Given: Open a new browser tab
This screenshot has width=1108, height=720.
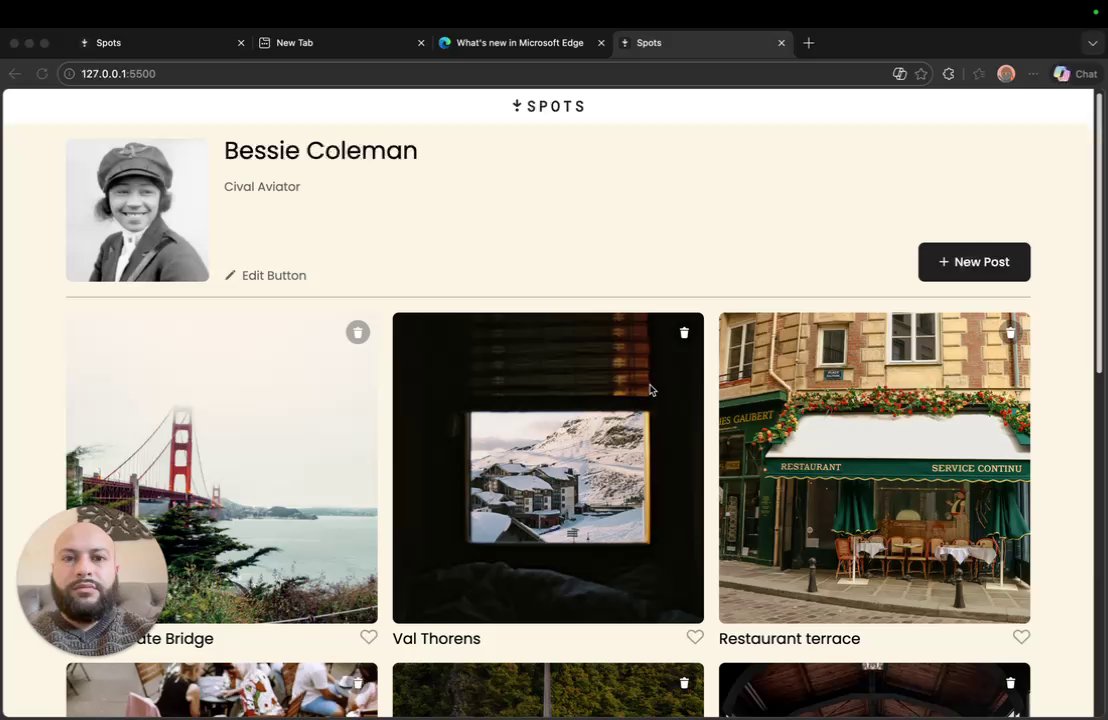Looking at the screenshot, I should point(809,43).
